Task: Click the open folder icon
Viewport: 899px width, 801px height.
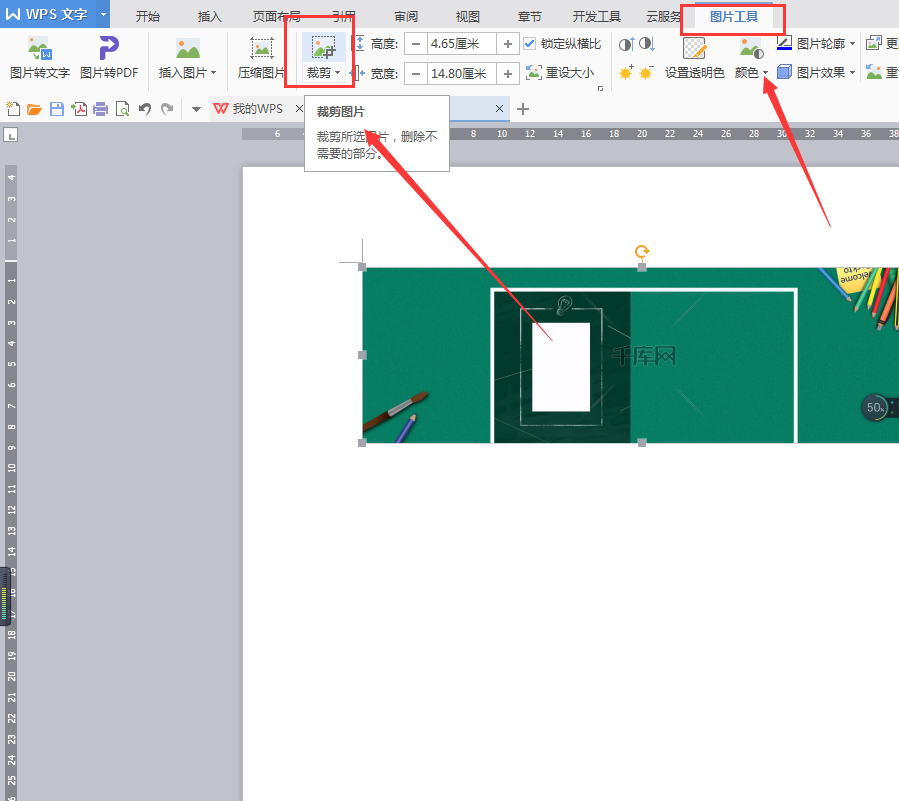Action: coord(34,108)
